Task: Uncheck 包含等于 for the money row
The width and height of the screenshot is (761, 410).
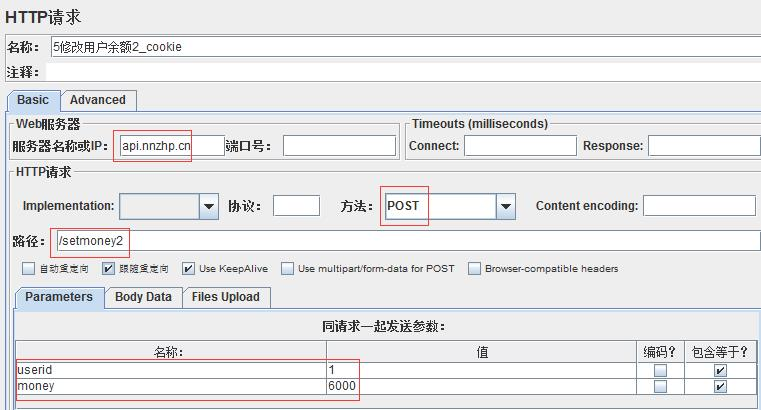Action: [720, 387]
